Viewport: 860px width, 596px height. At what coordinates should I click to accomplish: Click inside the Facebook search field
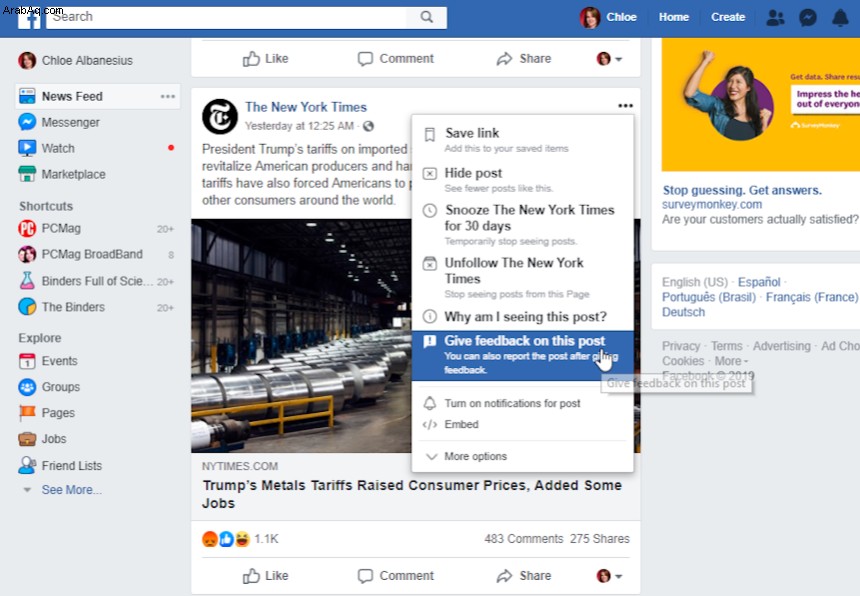(x=226, y=17)
